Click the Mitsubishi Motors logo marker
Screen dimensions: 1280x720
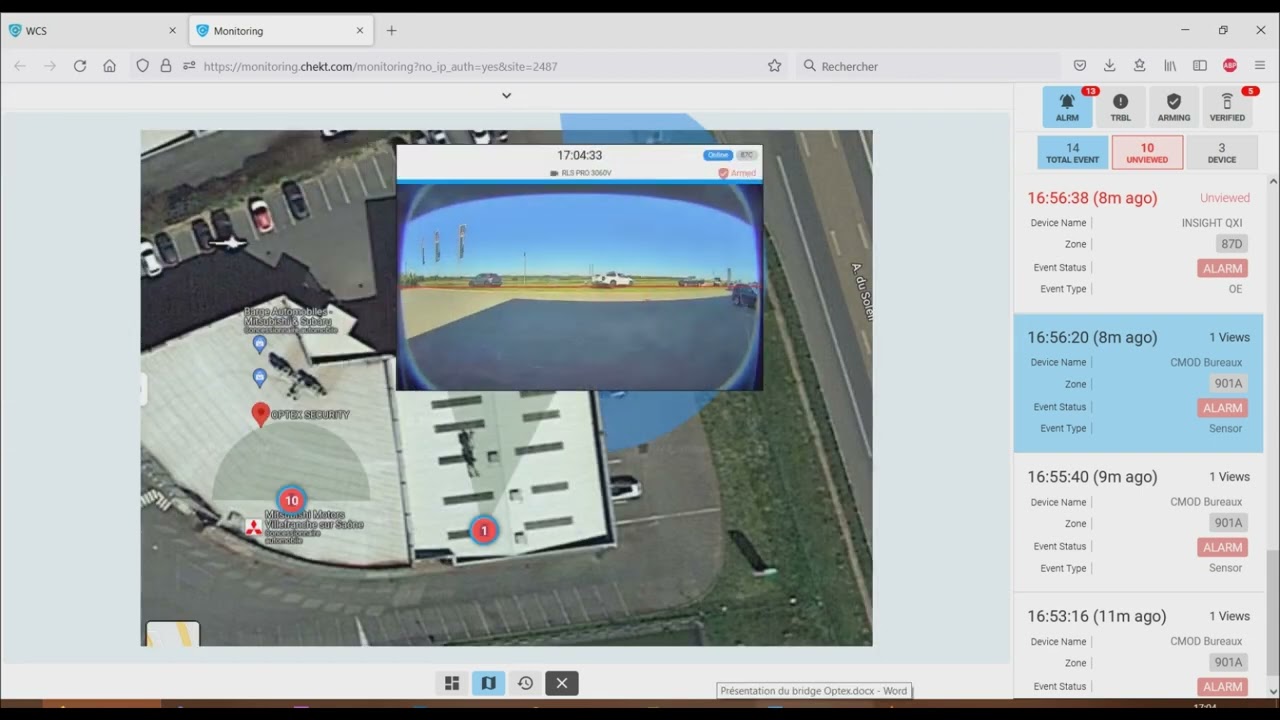point(254,527)
